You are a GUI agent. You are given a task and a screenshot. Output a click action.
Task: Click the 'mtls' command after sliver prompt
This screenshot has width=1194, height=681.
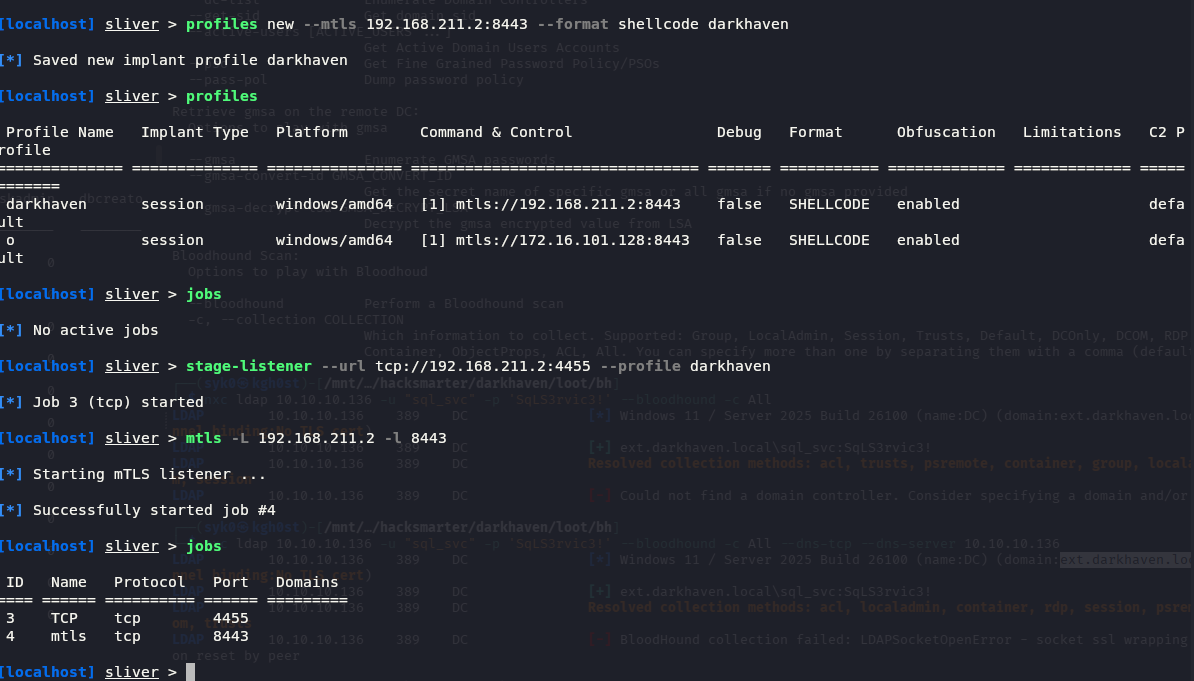coord(203,439)
